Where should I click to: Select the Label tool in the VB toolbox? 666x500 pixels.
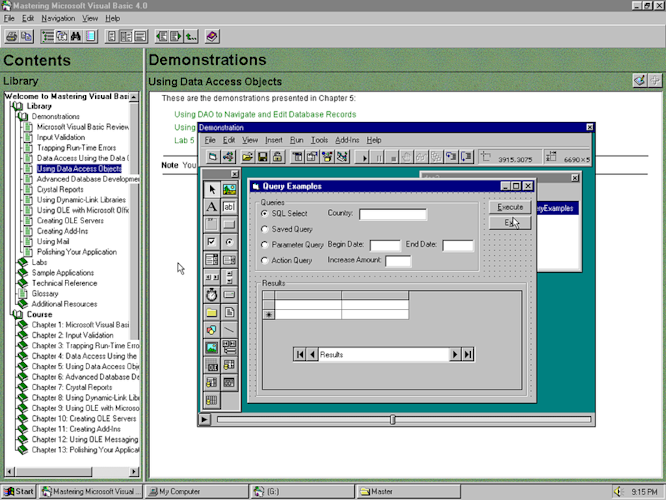[212, 207]
